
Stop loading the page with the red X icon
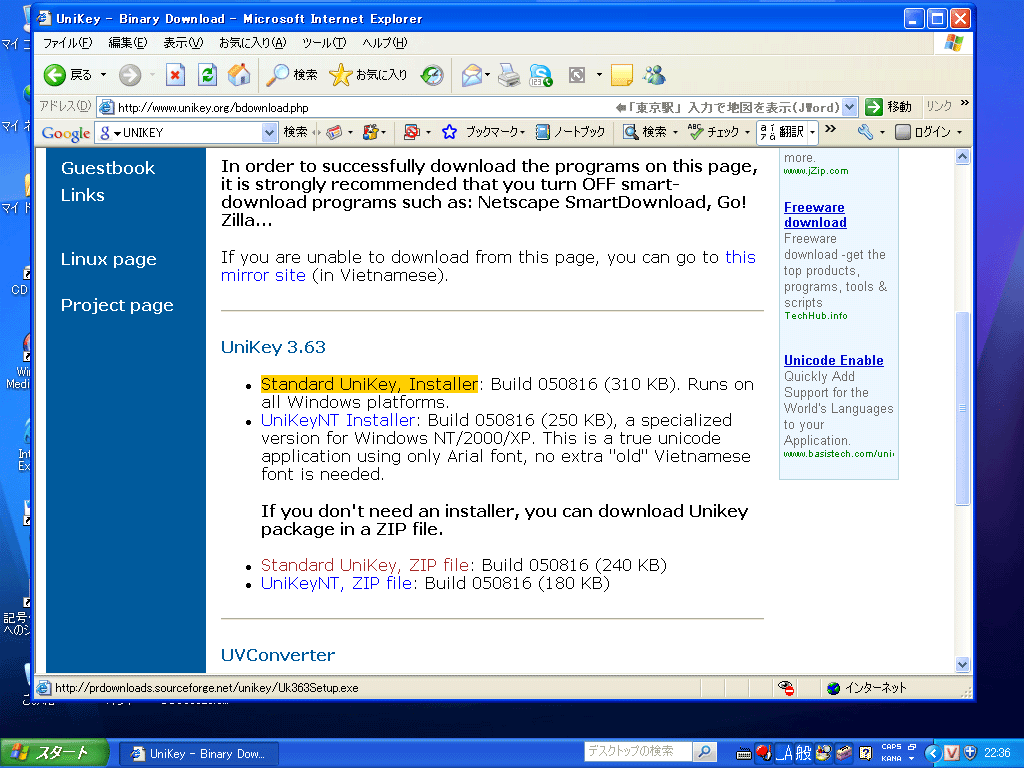coord(175,75)
